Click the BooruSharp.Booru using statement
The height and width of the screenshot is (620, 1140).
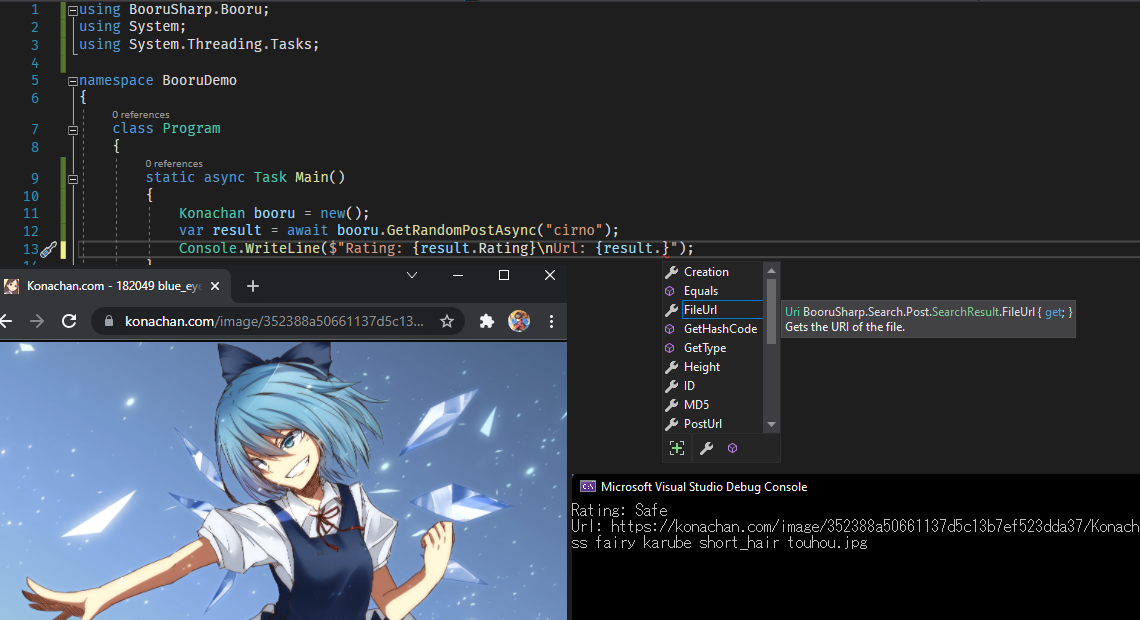tap(174, 9)
